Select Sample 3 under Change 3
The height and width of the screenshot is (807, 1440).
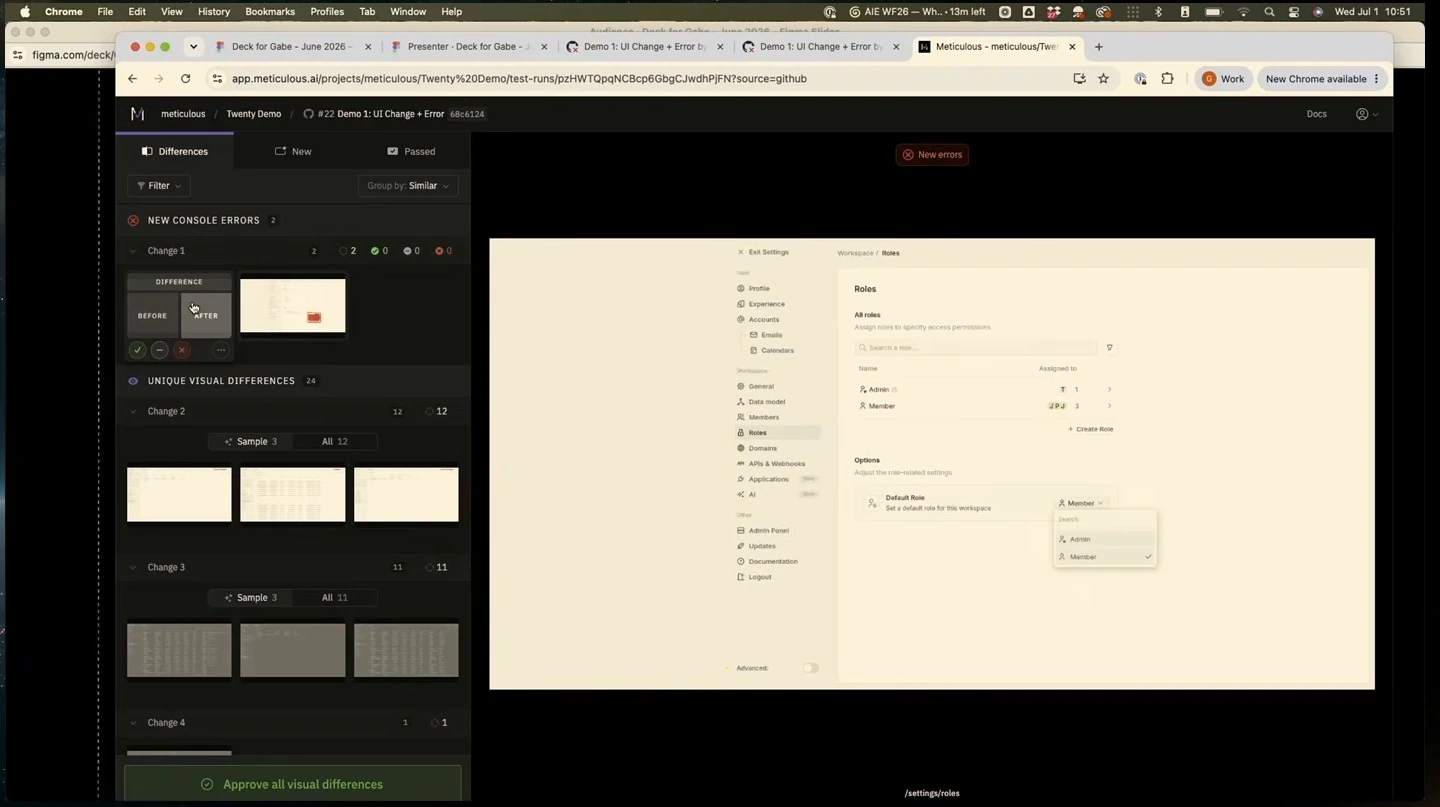pyautogui.click(x=251, y=597)
